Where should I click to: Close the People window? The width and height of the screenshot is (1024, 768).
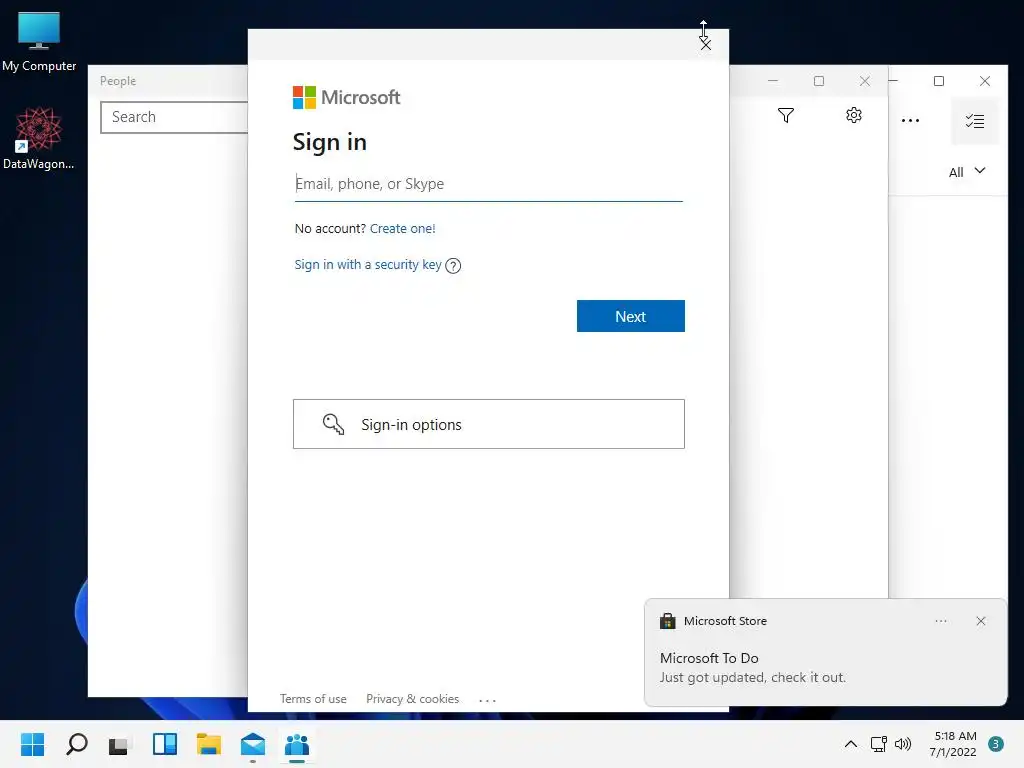click(x=865, y=81)
